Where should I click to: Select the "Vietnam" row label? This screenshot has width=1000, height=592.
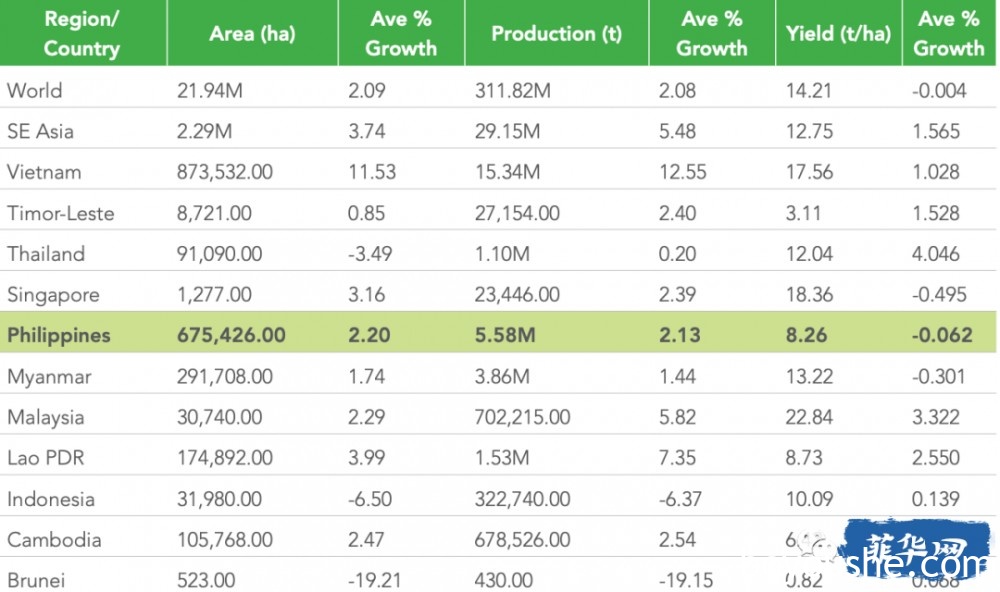pos(44,172)
